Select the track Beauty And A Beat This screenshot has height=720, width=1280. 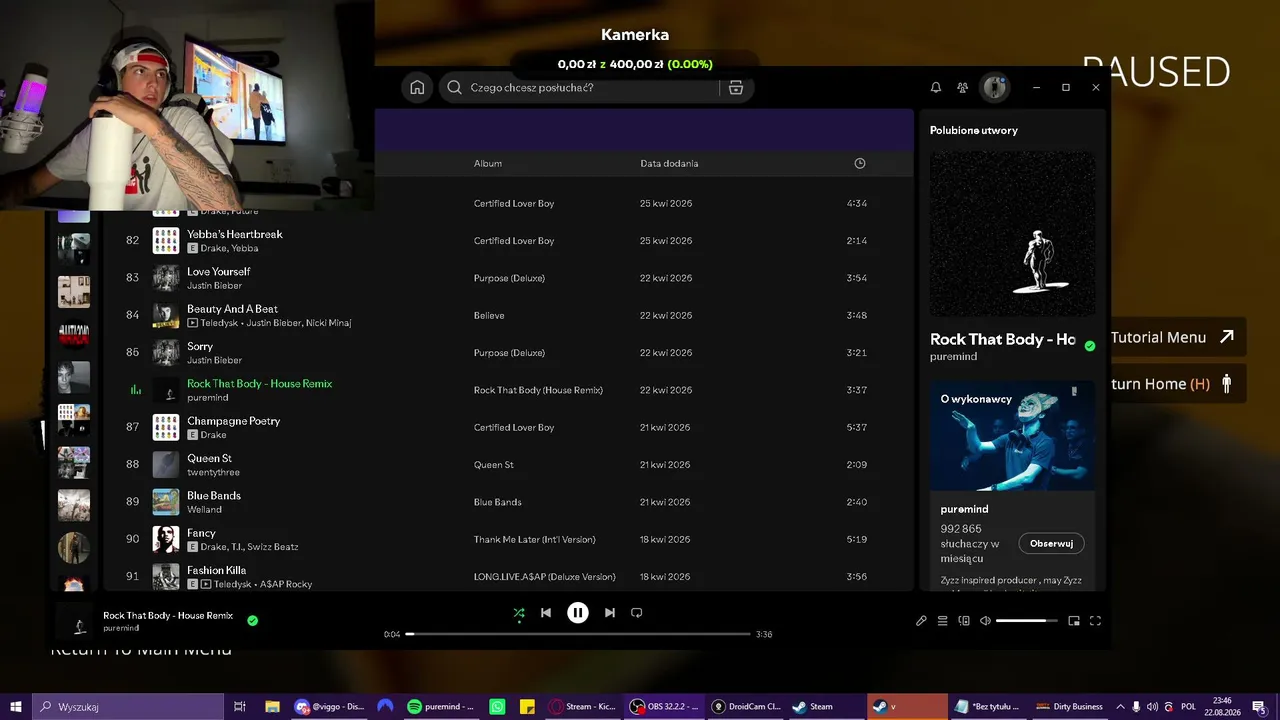508,315
